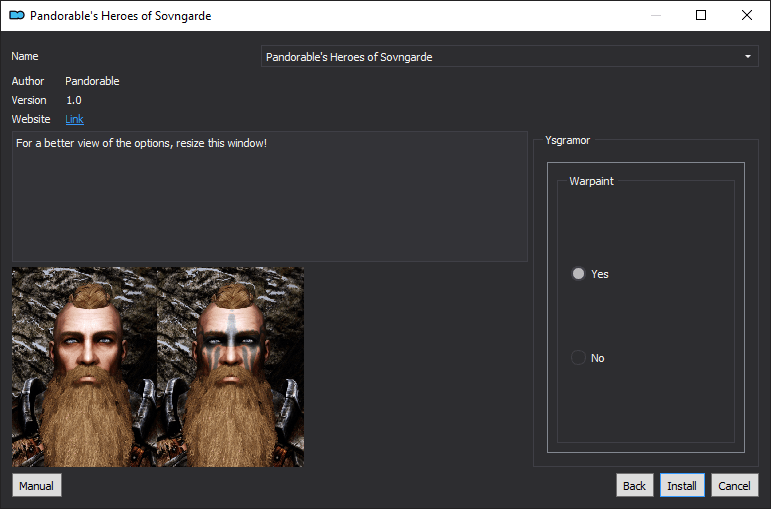
Task: Select the No warpaint radio button
Action: pyautogui.click(x=578, y=358)
